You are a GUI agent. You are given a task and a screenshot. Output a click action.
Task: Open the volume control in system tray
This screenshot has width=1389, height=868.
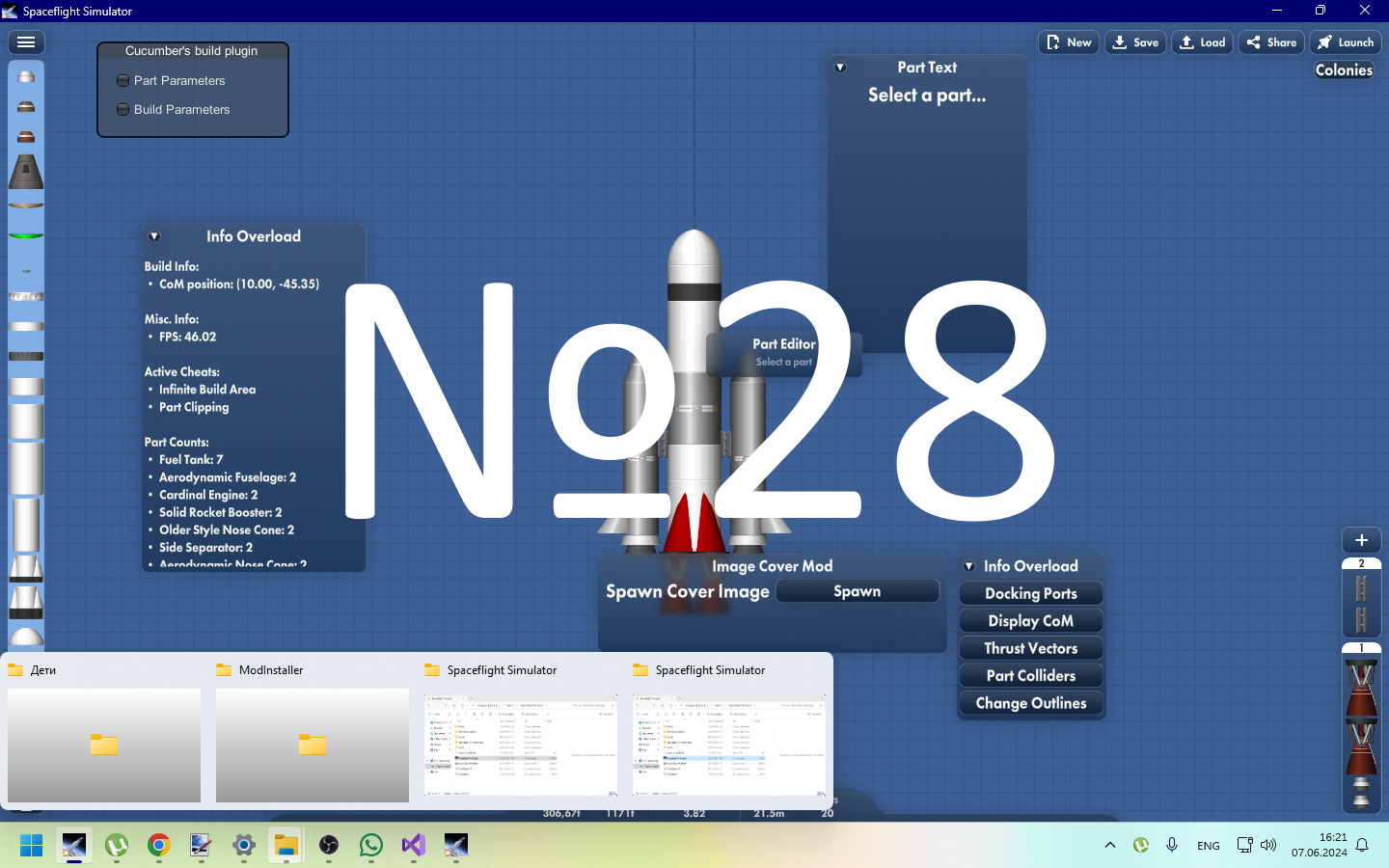pyautogui.click(x=1268, y=845)
